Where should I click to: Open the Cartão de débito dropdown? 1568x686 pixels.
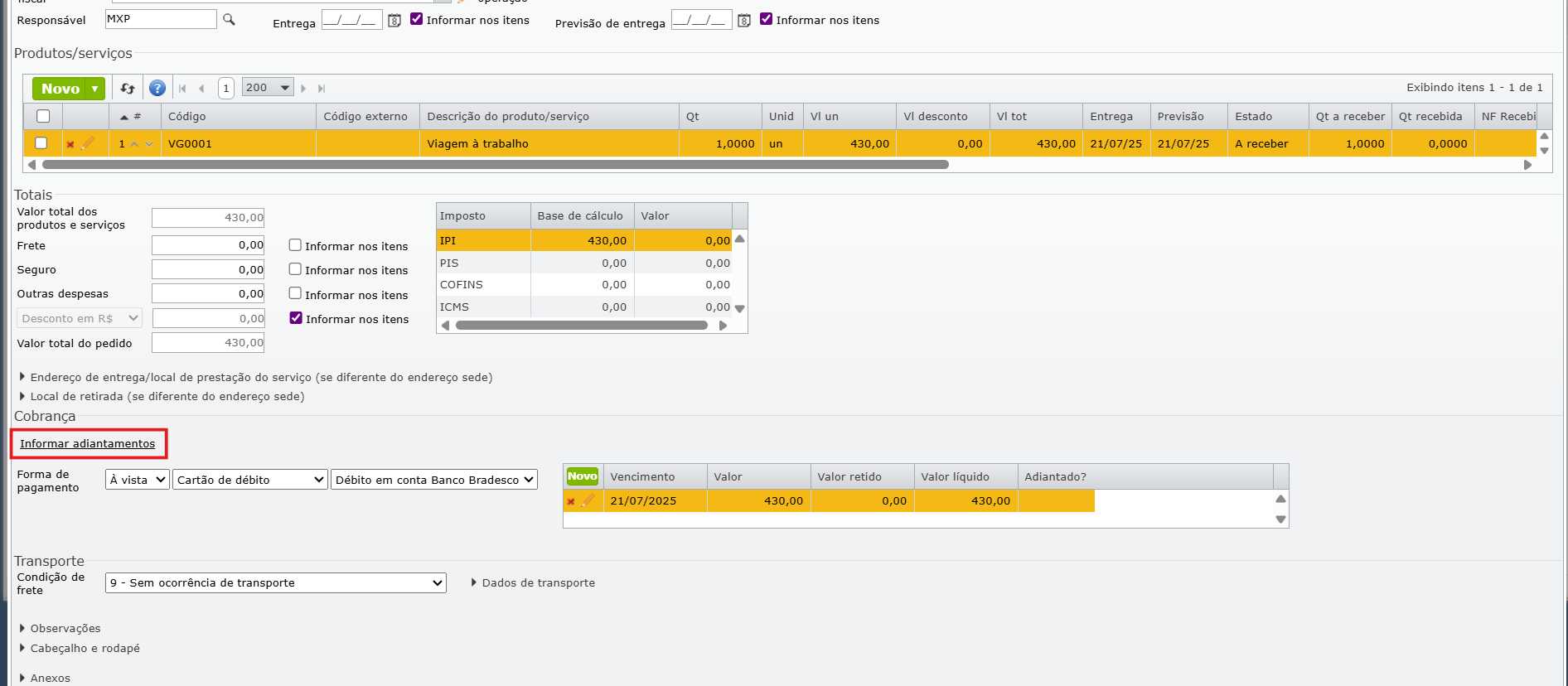(x=250, y=480)
